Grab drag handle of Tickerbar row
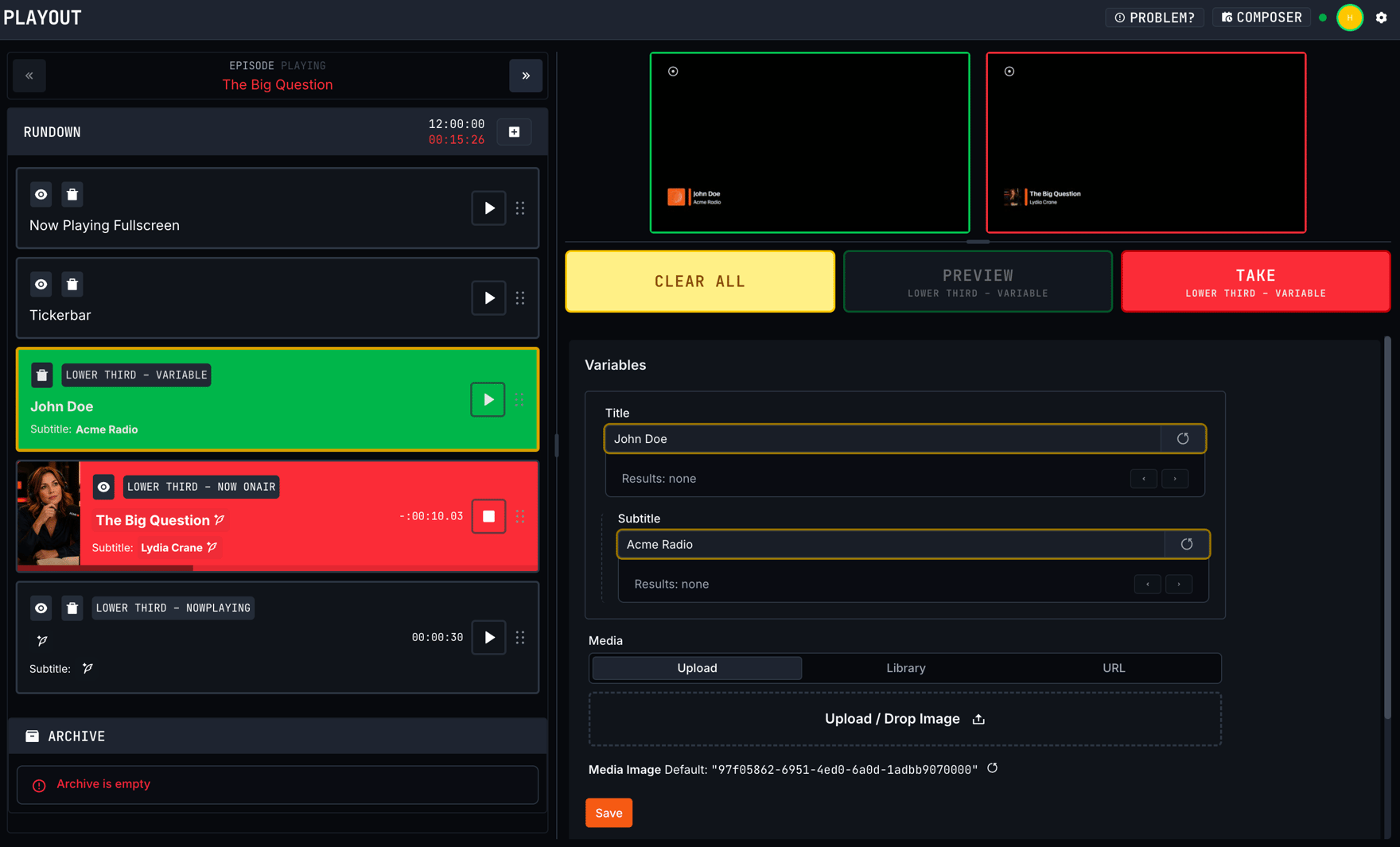The height and width of the screenshot is (847, 1400). tap(520, 298)
